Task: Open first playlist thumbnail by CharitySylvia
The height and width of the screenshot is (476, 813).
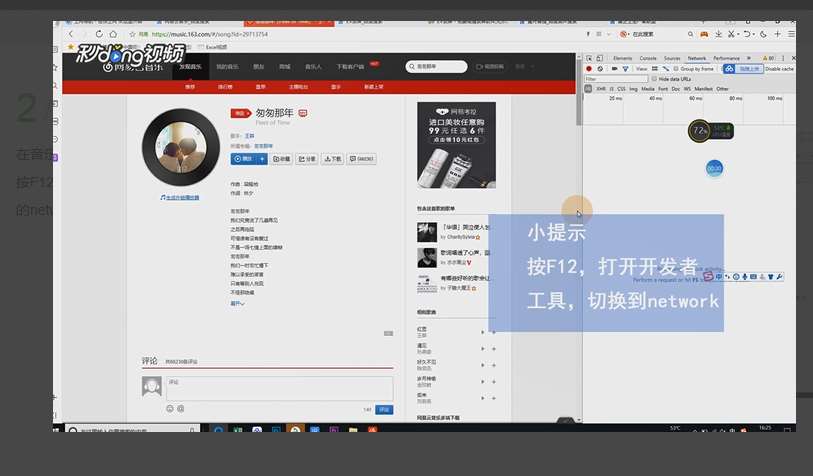Action: pos(427,232)
